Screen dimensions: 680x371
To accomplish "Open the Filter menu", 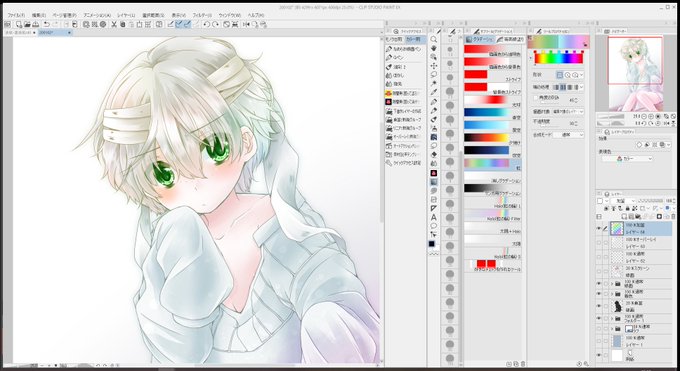I will [203, 15].
